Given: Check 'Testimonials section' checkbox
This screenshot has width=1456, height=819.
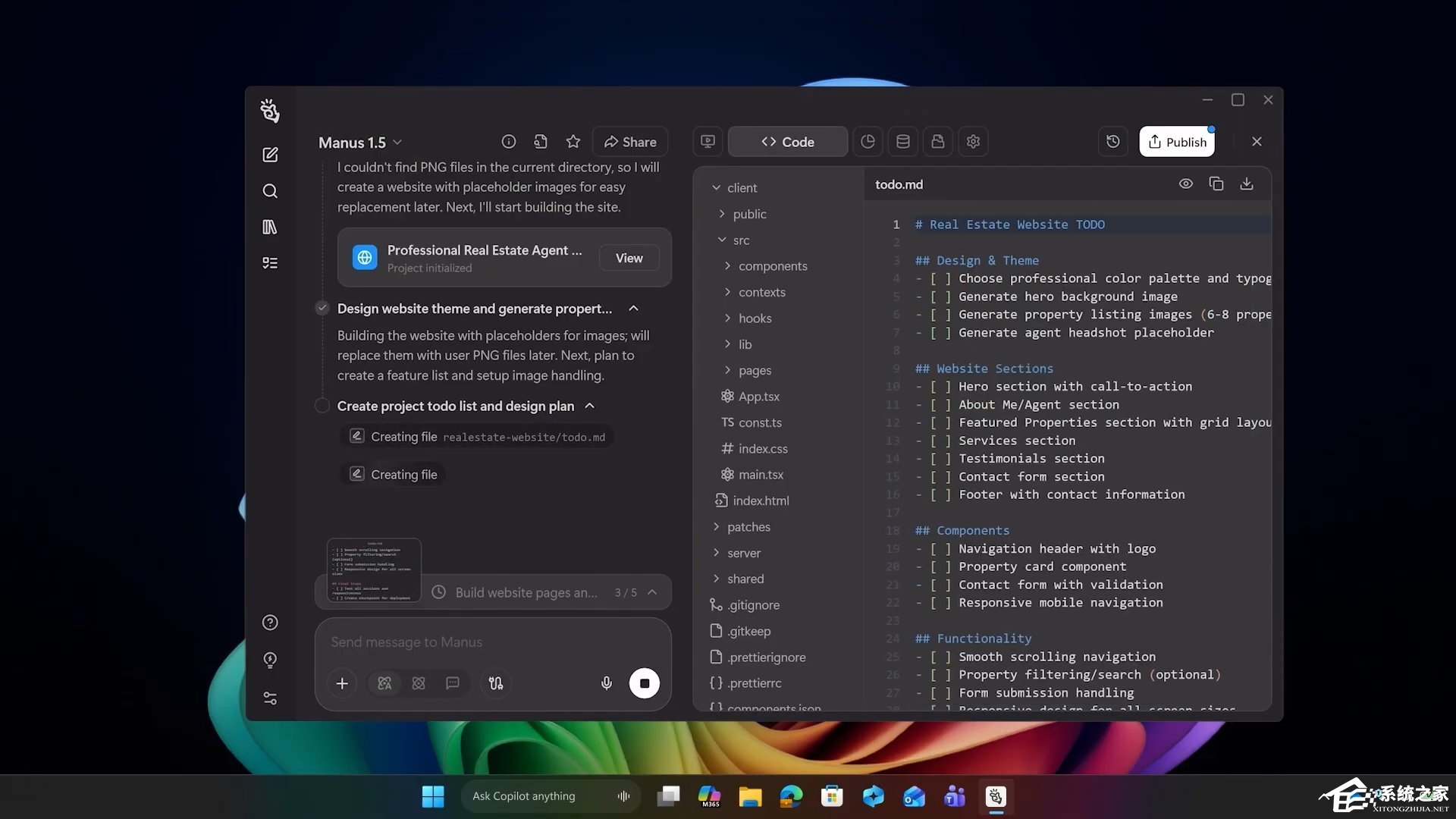Looking at the screenshot, I should point(940,459).
